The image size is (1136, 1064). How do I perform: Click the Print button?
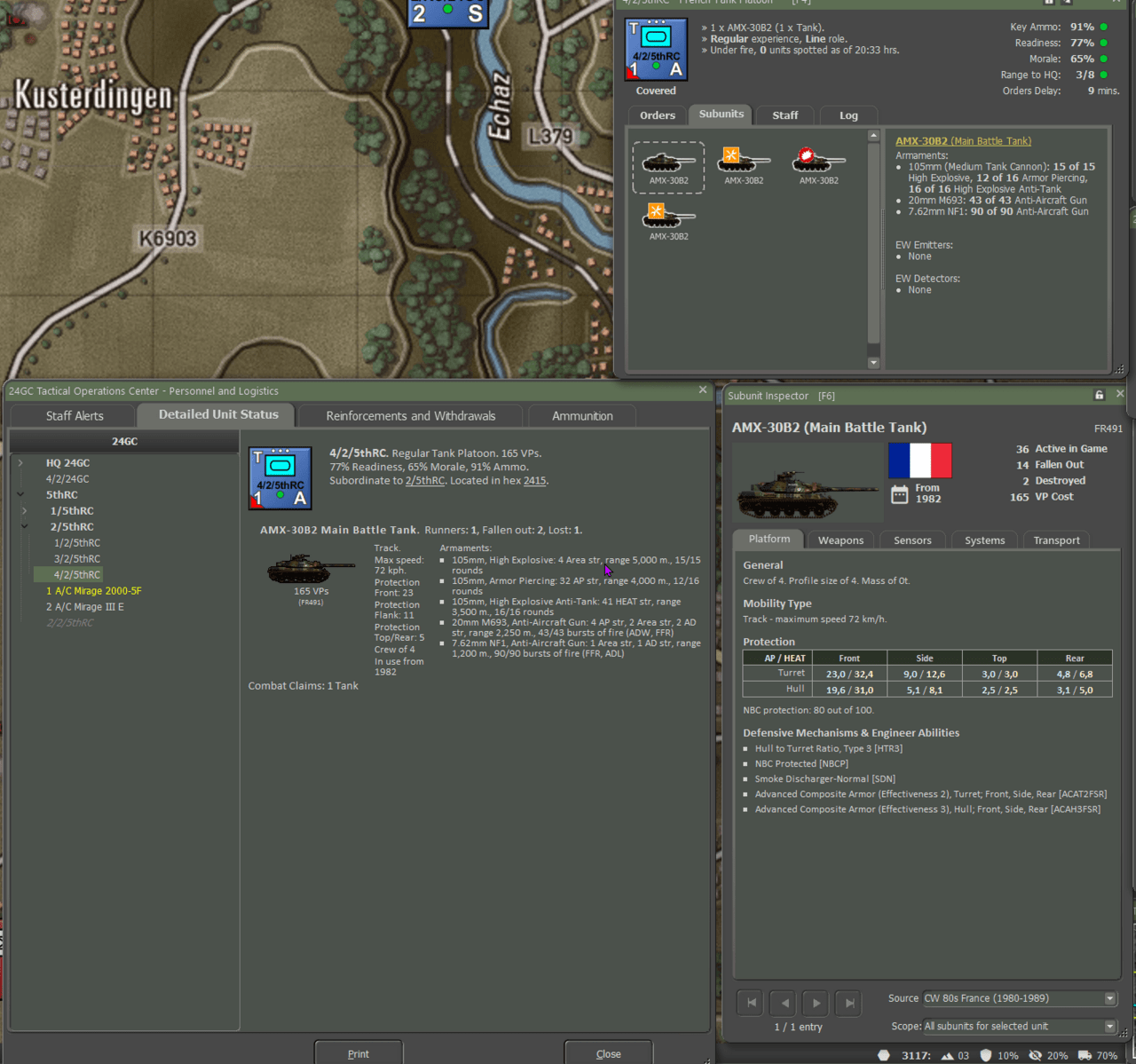tap(358, 1053)
